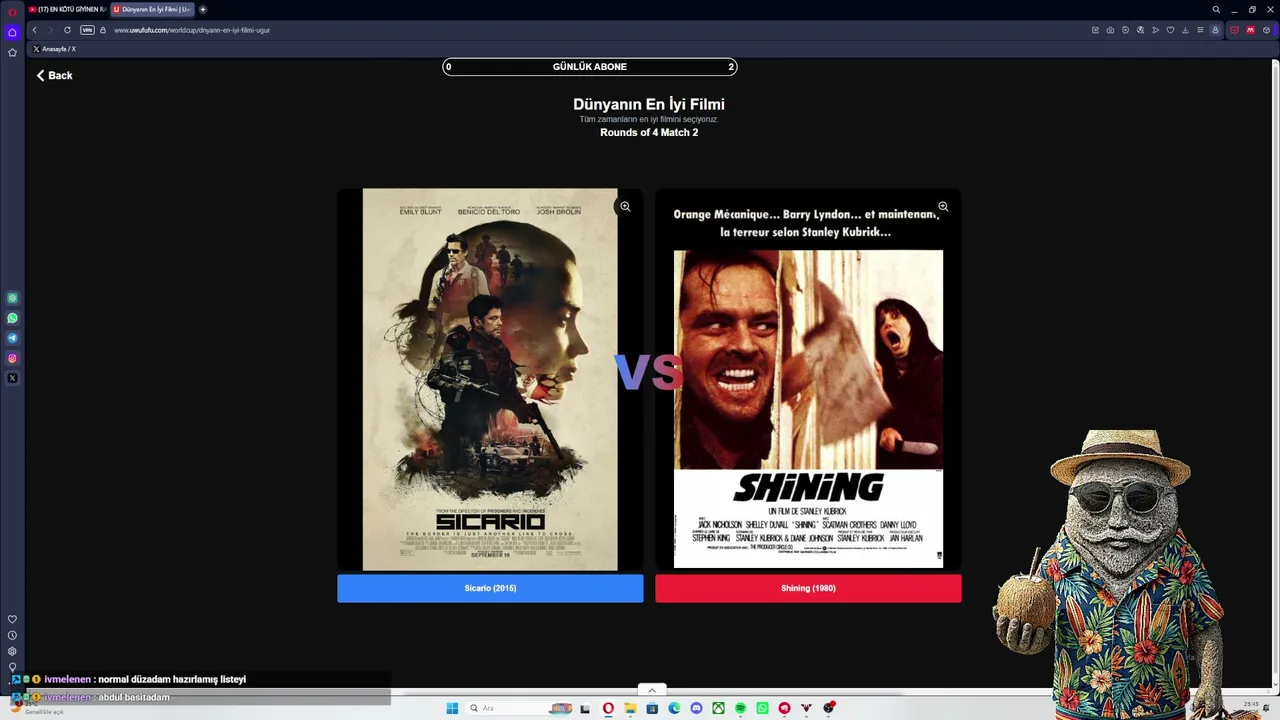Go back using the Back arrow link
Image resolution: width=1280 pixels, height=720 pixels.
[x=55, y=75]
